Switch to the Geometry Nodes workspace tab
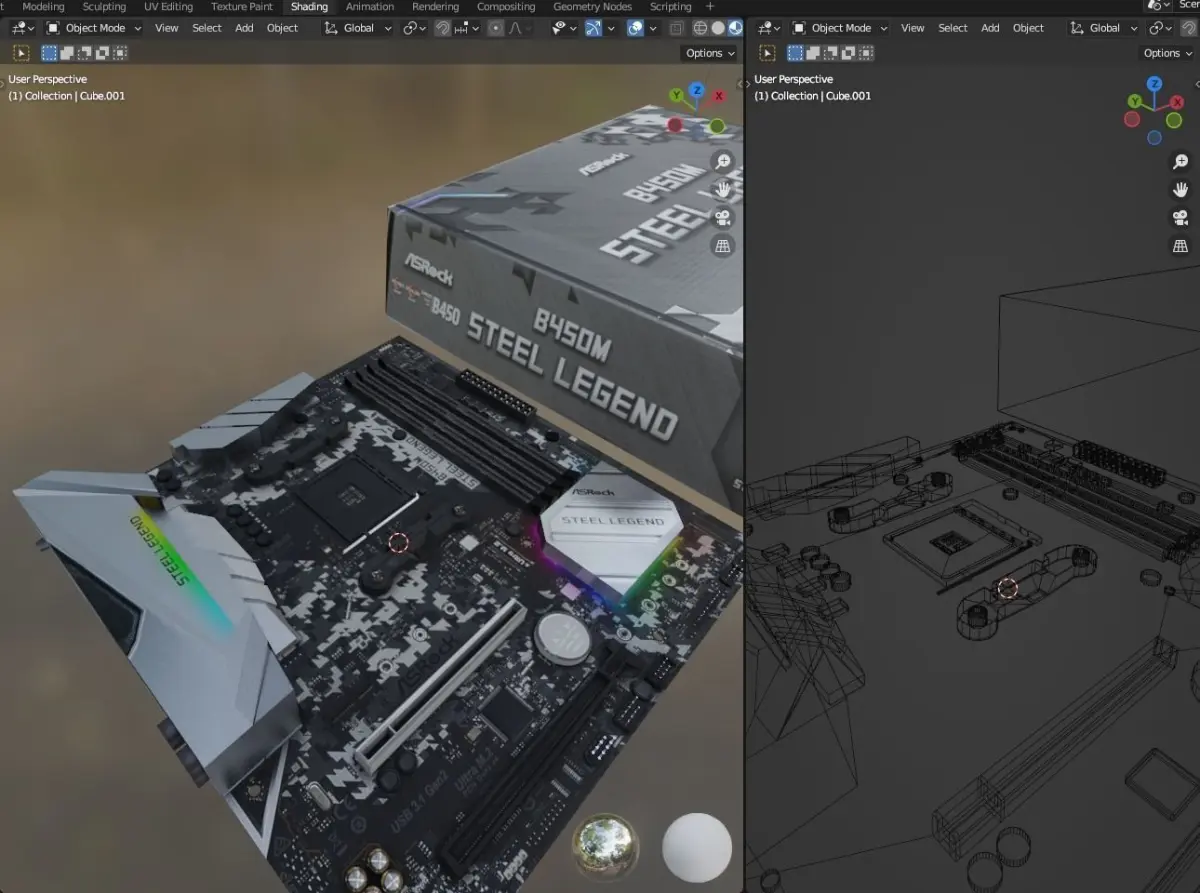Screen dimensions: 1200x893 click(593, 7)
